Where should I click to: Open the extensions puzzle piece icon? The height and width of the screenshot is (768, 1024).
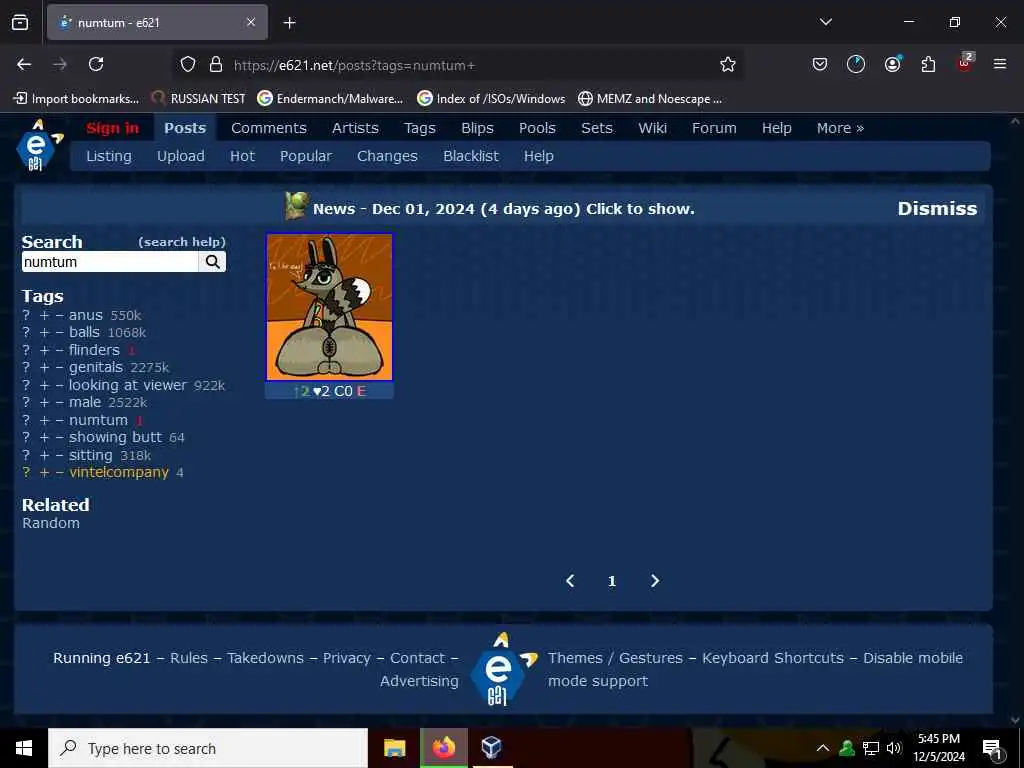click(928, 64)
